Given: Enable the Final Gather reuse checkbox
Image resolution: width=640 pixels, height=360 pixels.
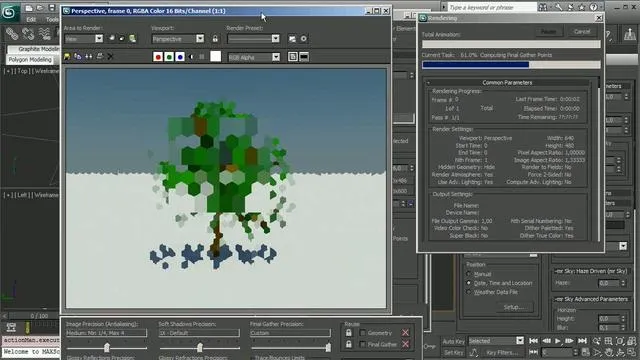Looking at the screenshot, I should (362, 344).
